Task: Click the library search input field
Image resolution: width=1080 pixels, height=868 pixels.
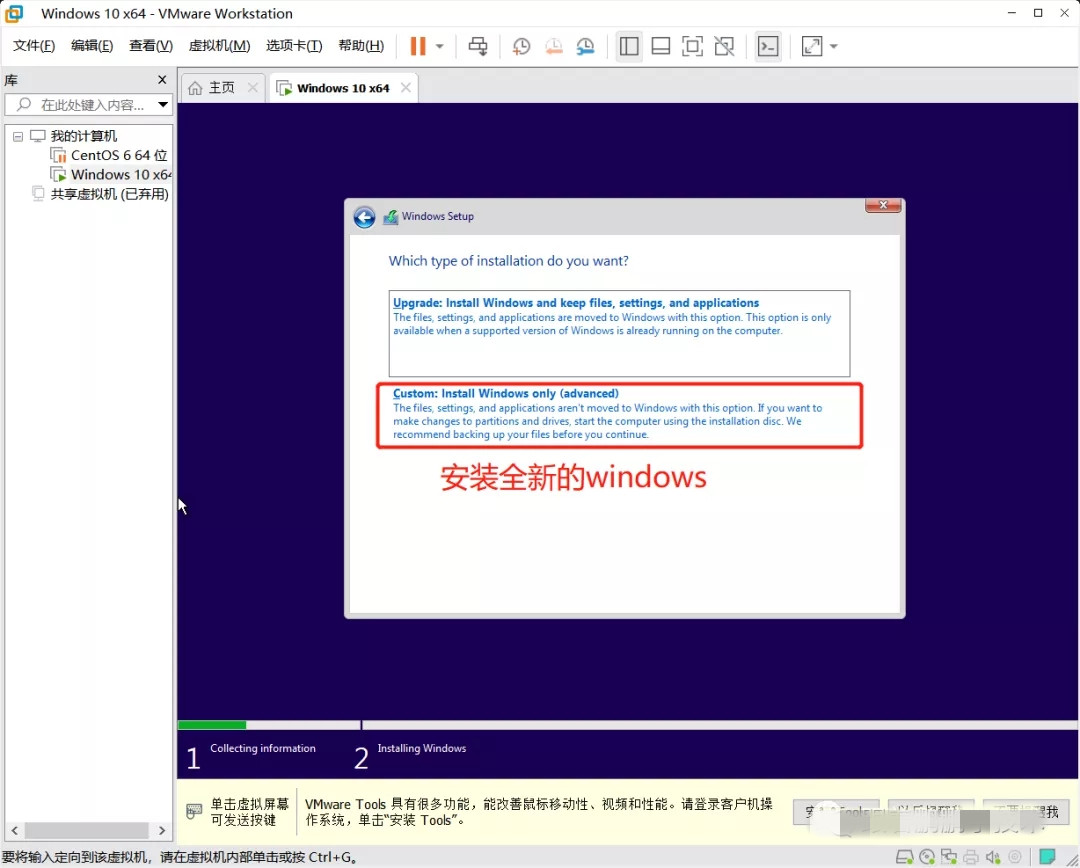Action: (90, 105)
